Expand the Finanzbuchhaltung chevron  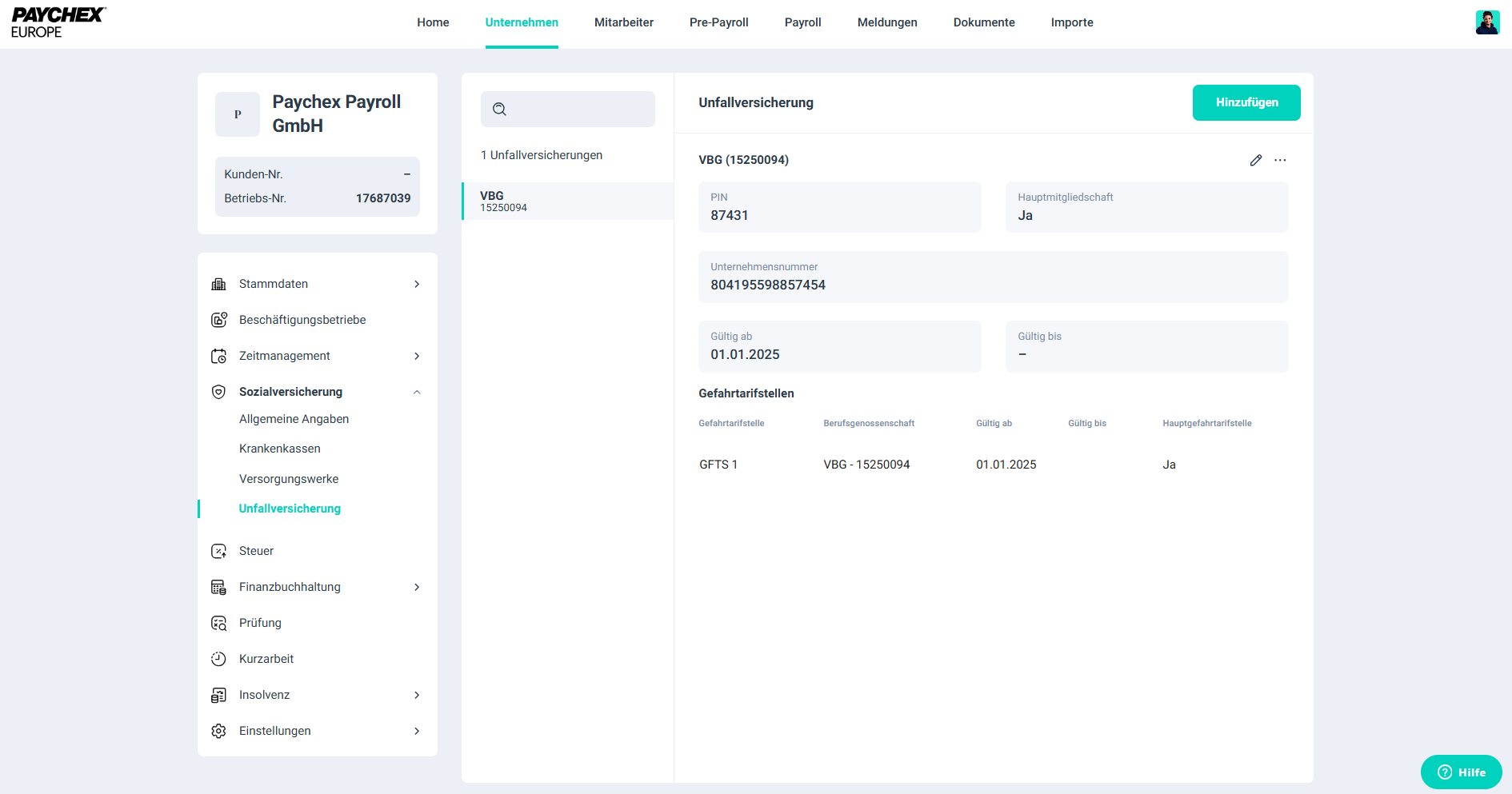click(417, 587)
